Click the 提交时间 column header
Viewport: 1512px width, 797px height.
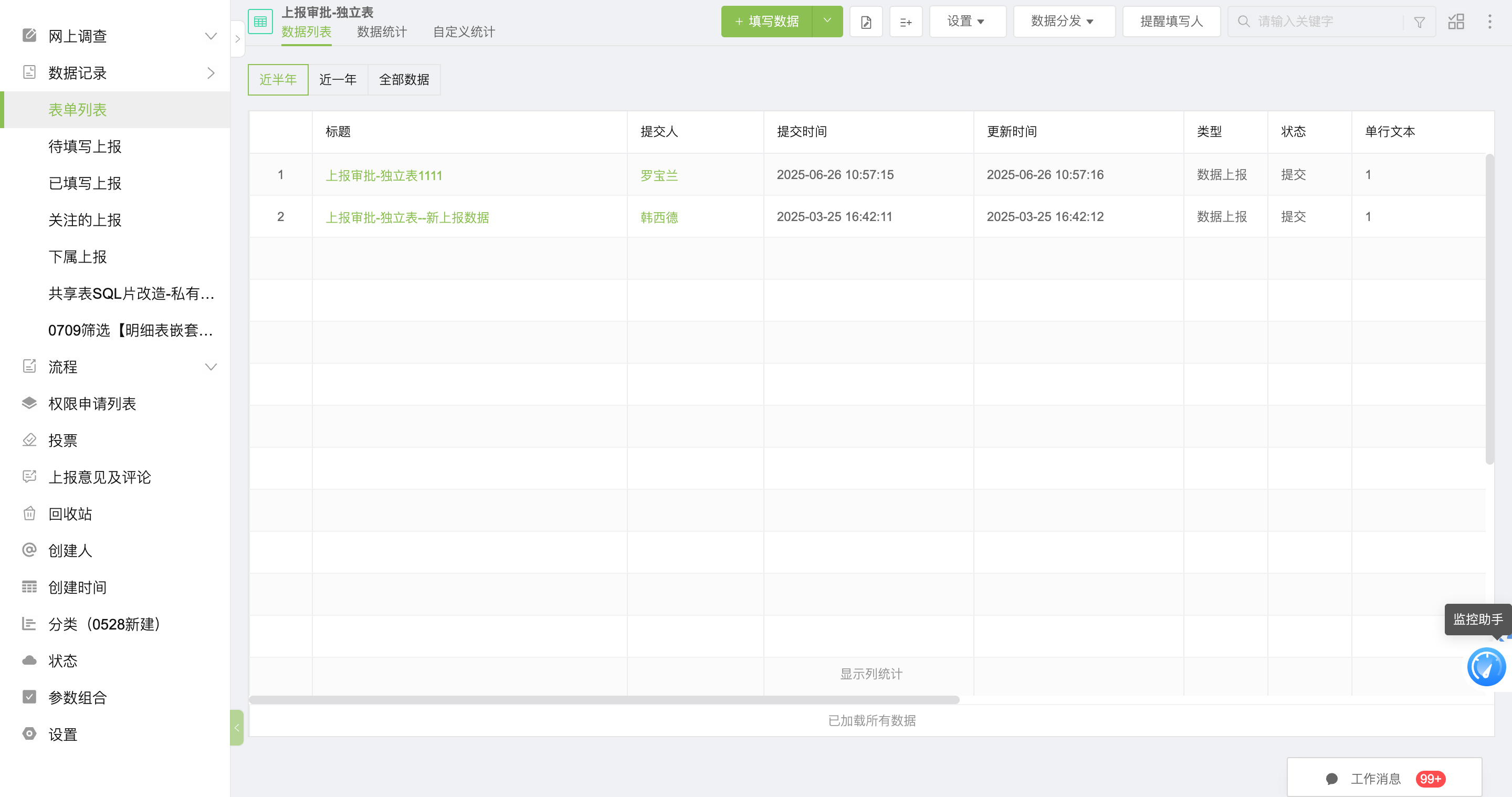[x=869, y=131]
